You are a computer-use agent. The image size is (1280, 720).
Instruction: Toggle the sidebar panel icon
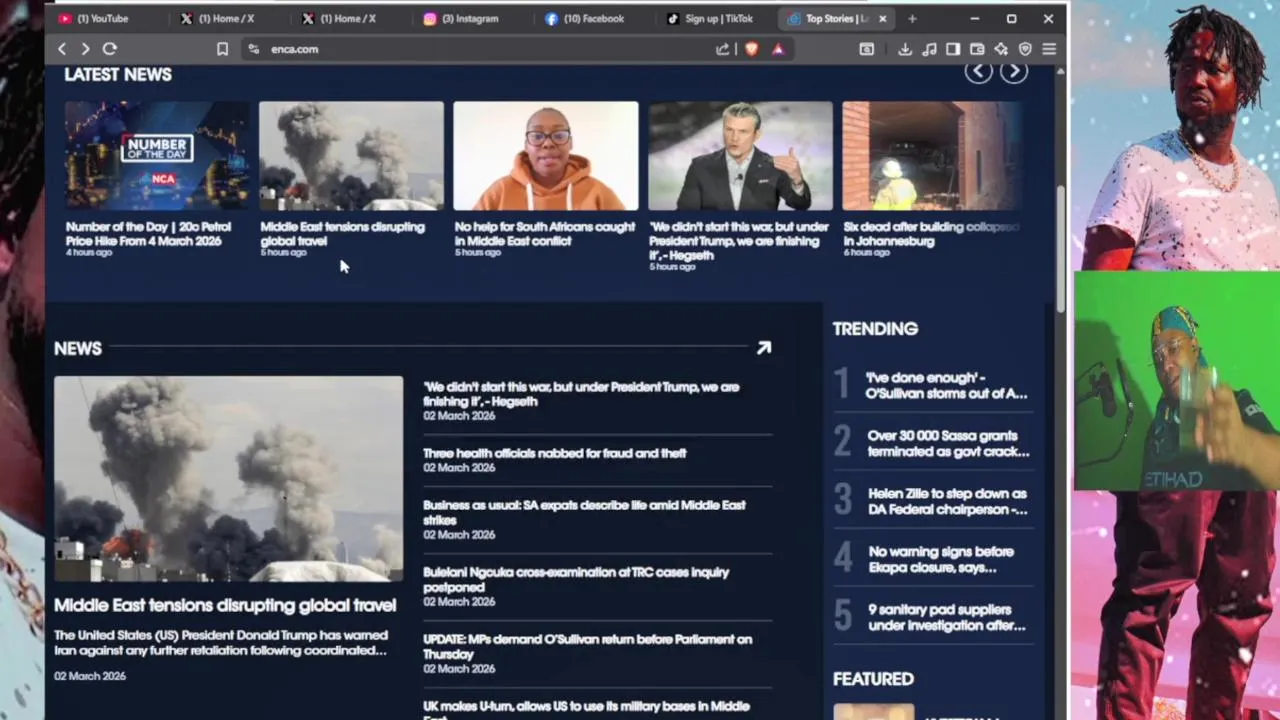coord(953,49)
